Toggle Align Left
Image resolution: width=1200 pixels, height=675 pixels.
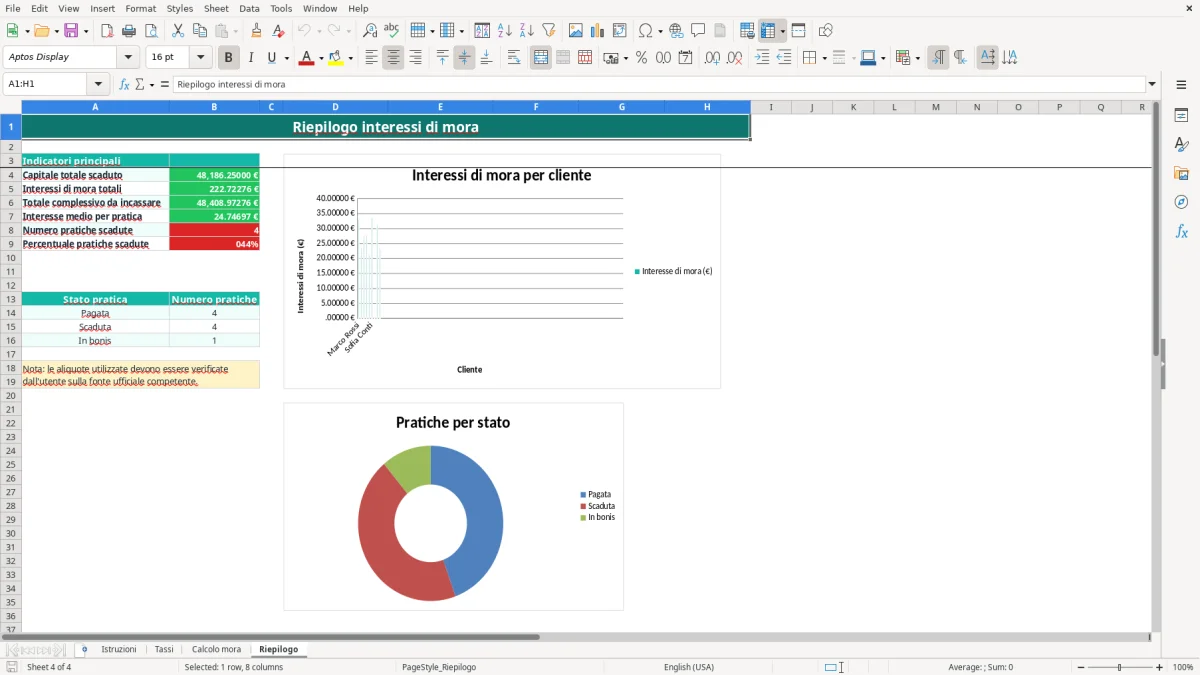(x=371, y=58)
